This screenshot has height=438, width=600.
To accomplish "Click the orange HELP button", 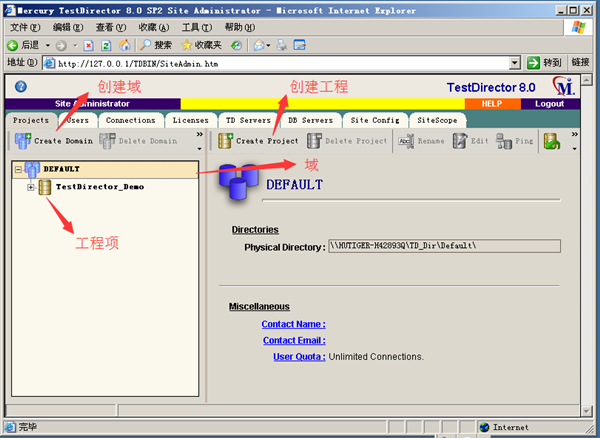I will [x=492, y=104].
